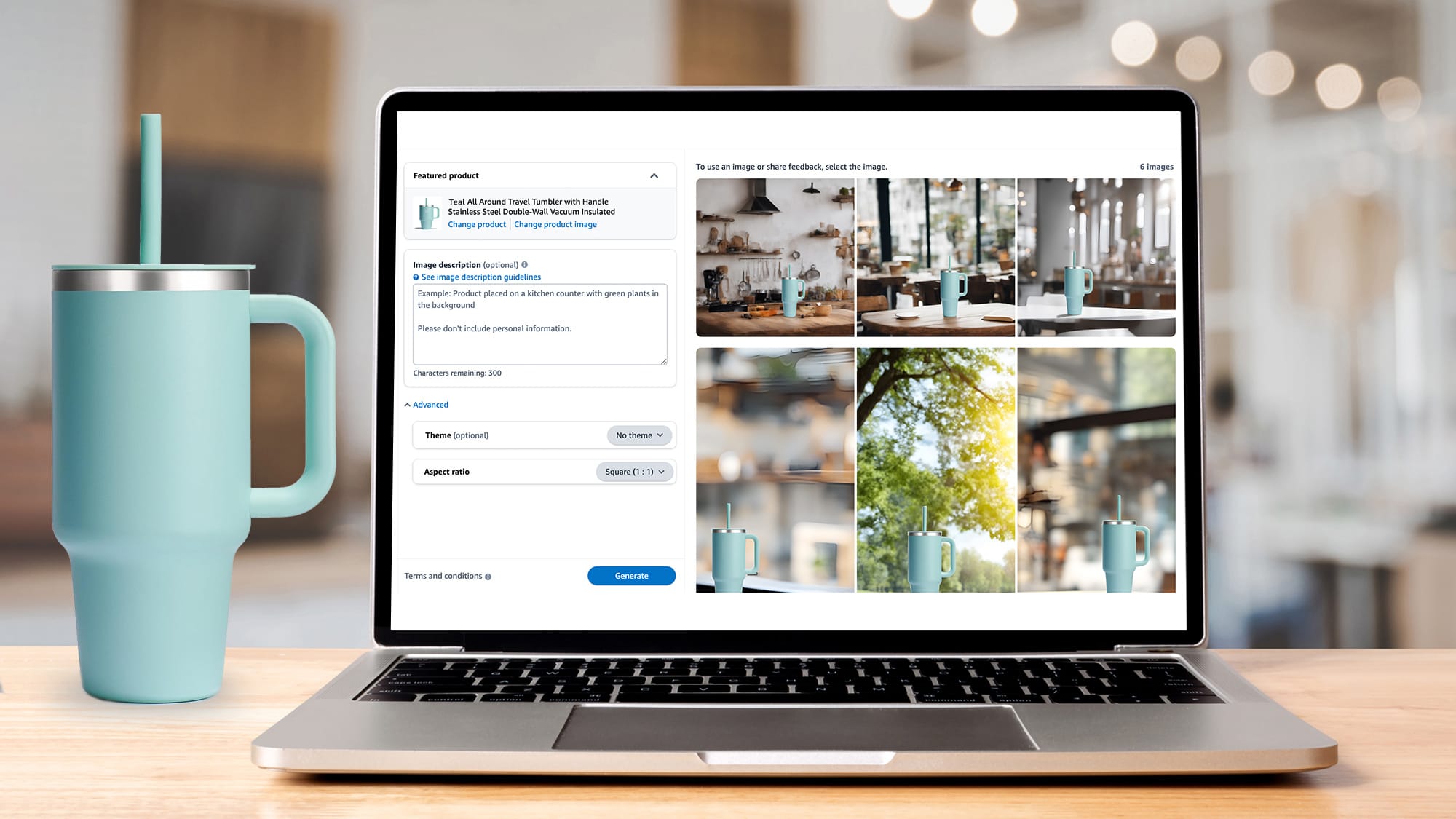The width and height of the screenshot is (1456, 819).
Task: Collapse the Featured product accordion section
Action: 655,175
